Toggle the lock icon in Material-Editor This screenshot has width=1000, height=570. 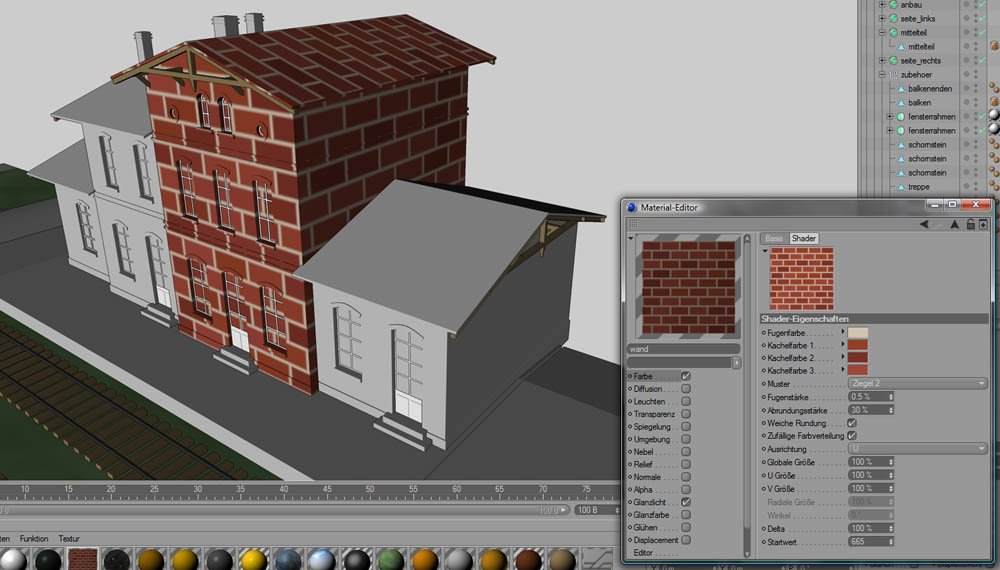(x=970, y=225)
